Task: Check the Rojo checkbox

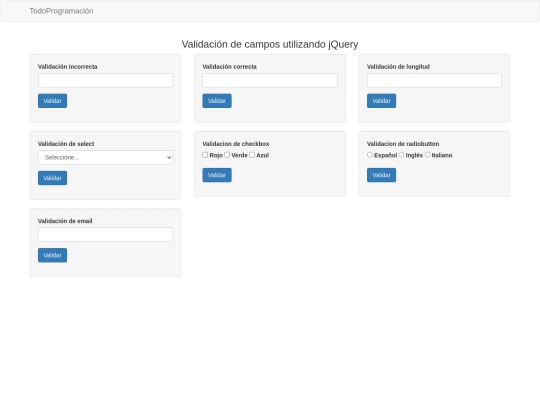Action: tap(205, 155)
